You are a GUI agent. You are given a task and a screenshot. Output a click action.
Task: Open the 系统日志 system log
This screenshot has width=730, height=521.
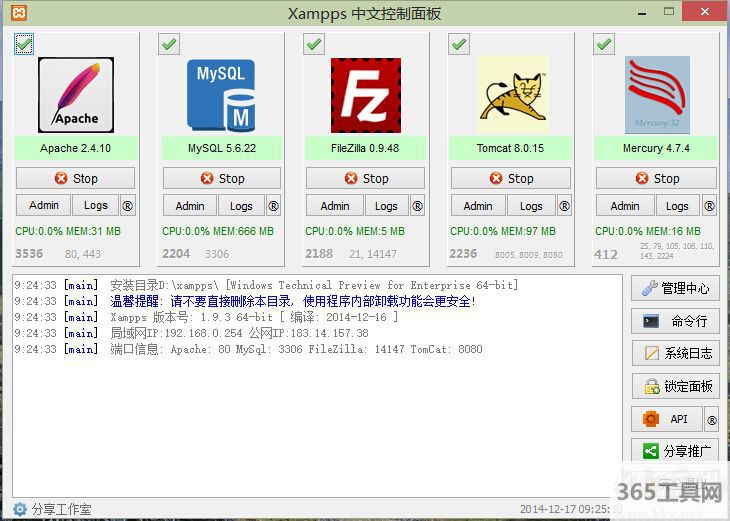click(x=676, y=353)
